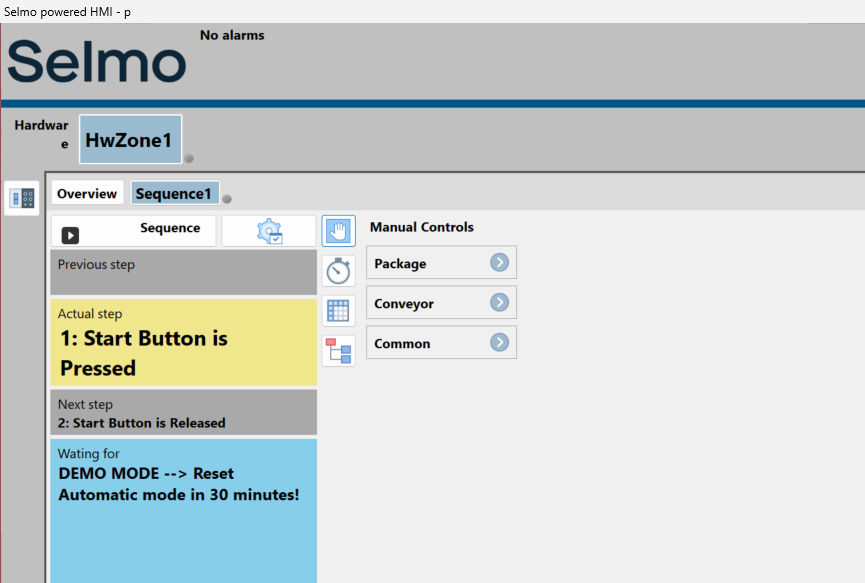Image resolution: width=865 pixels, height=583 pixels.
Task: Open the flowchart structure view icon
Action: (x=338, y=351)
